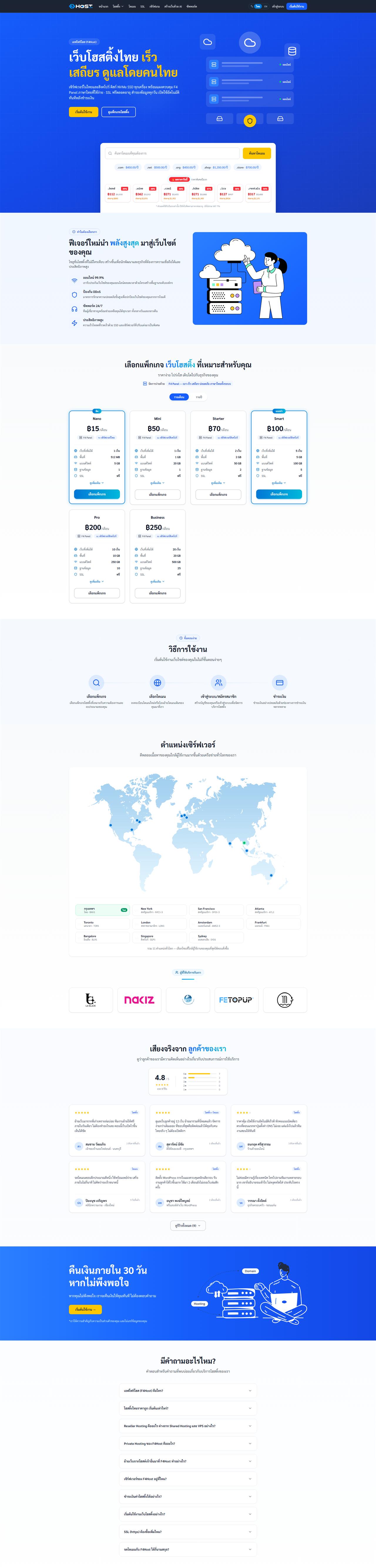Switch site language to ไทย

click(x=258, y=6)
